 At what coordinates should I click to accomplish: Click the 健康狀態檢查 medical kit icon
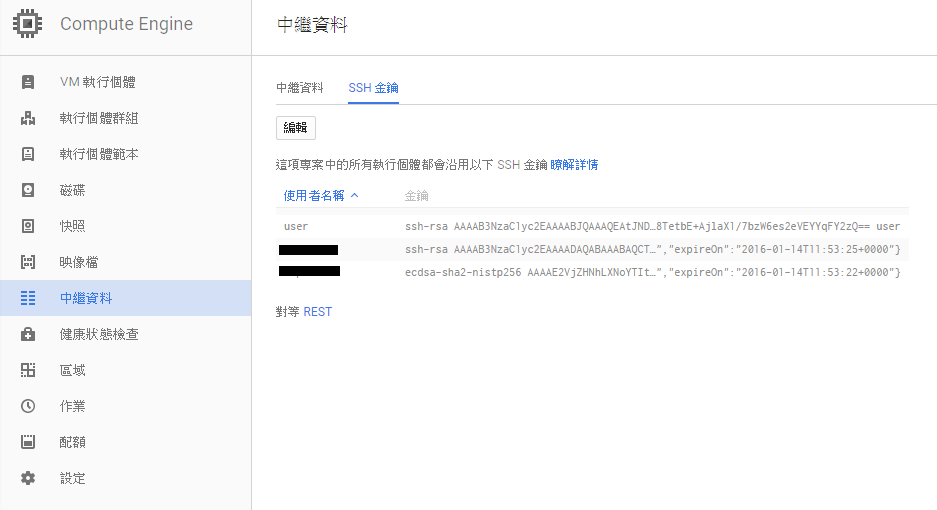28,334
